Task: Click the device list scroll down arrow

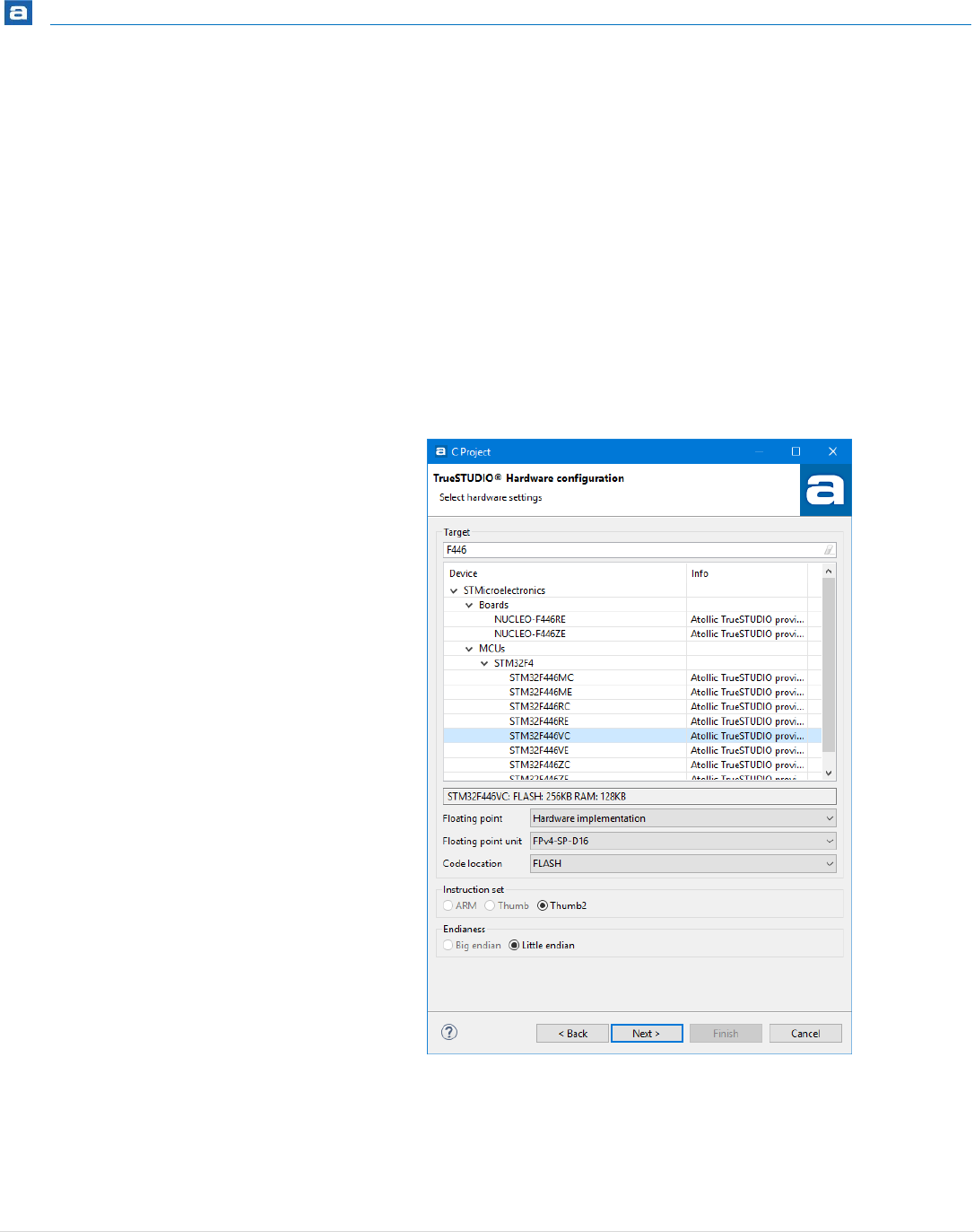Action: coord(829,773)
